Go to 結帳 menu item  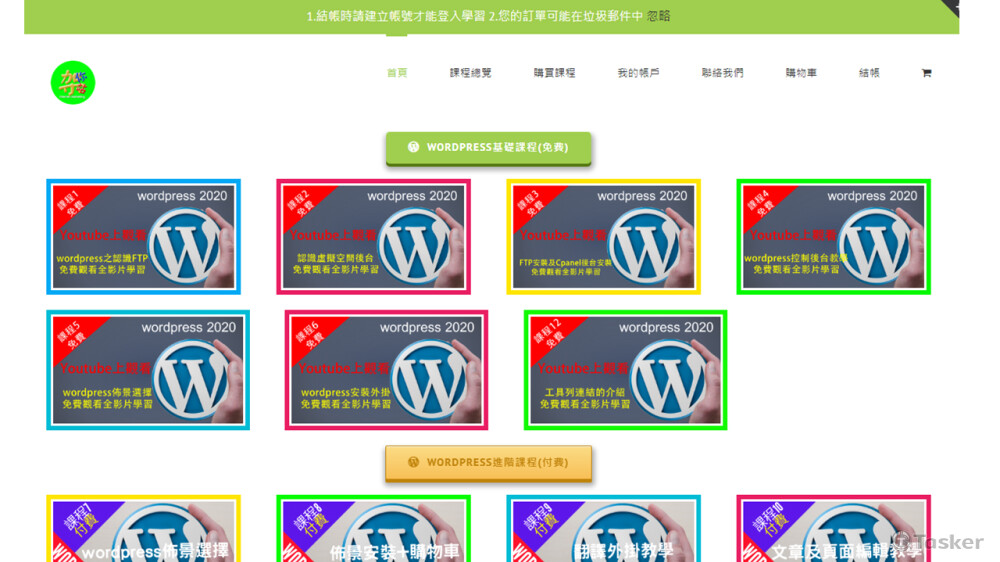point(869,73)
